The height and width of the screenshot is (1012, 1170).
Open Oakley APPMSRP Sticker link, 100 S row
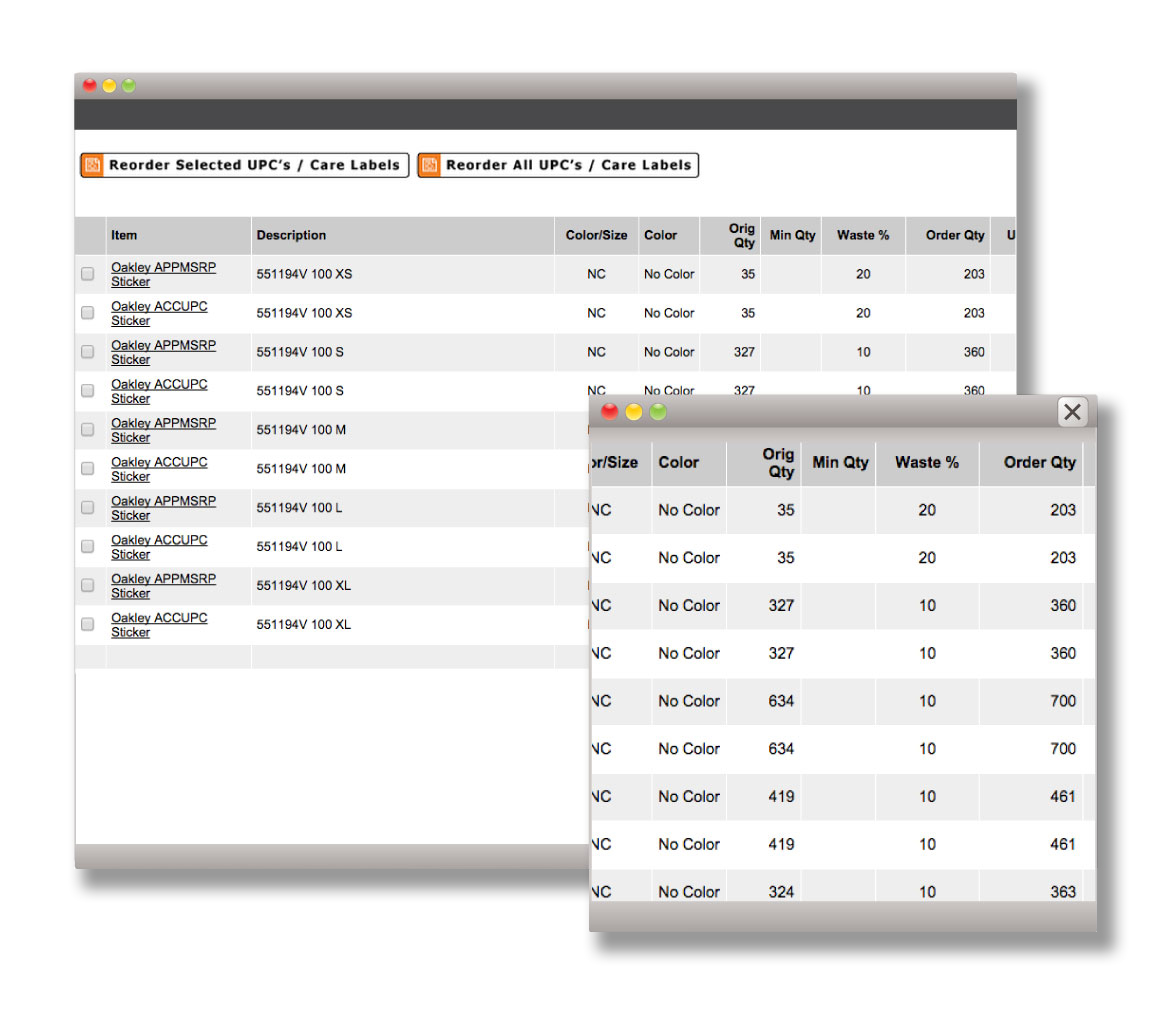pyautogui.click(x=163, y=352)
